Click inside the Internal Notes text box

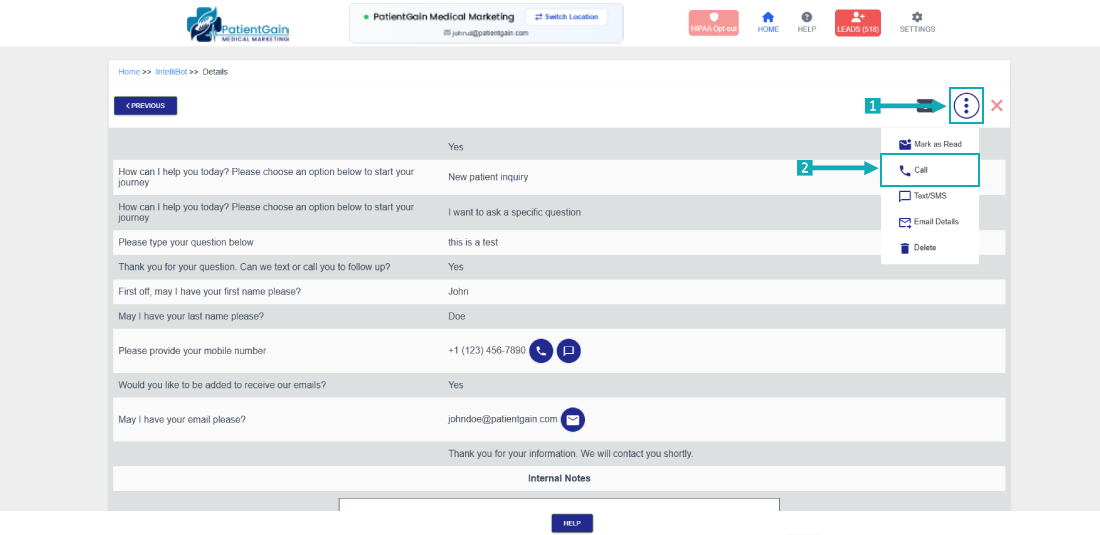click(x=559, y=505)
